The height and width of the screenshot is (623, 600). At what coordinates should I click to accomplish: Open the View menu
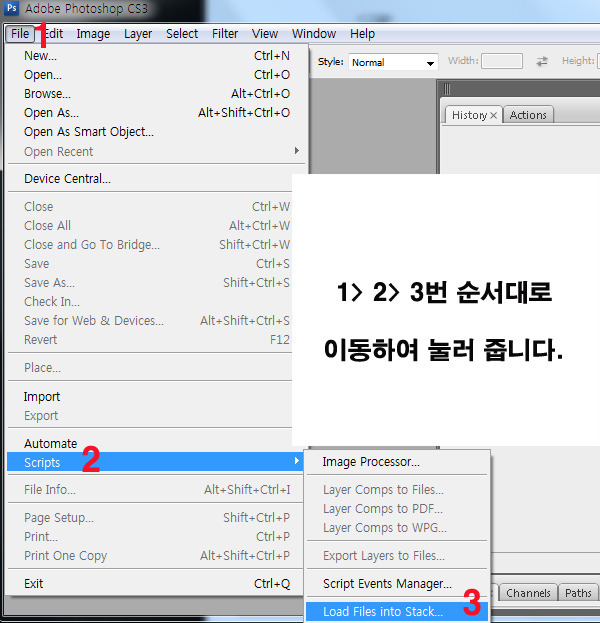click(265, 34)
